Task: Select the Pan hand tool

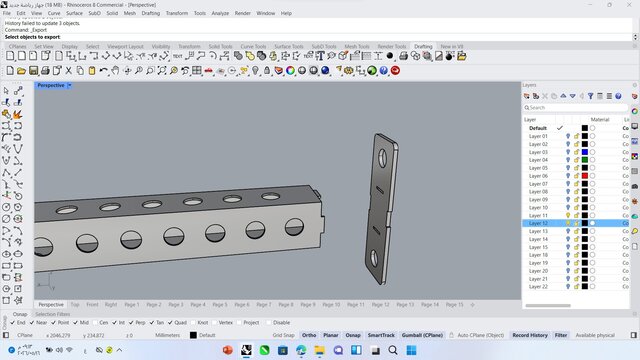Action: [116, 71]
